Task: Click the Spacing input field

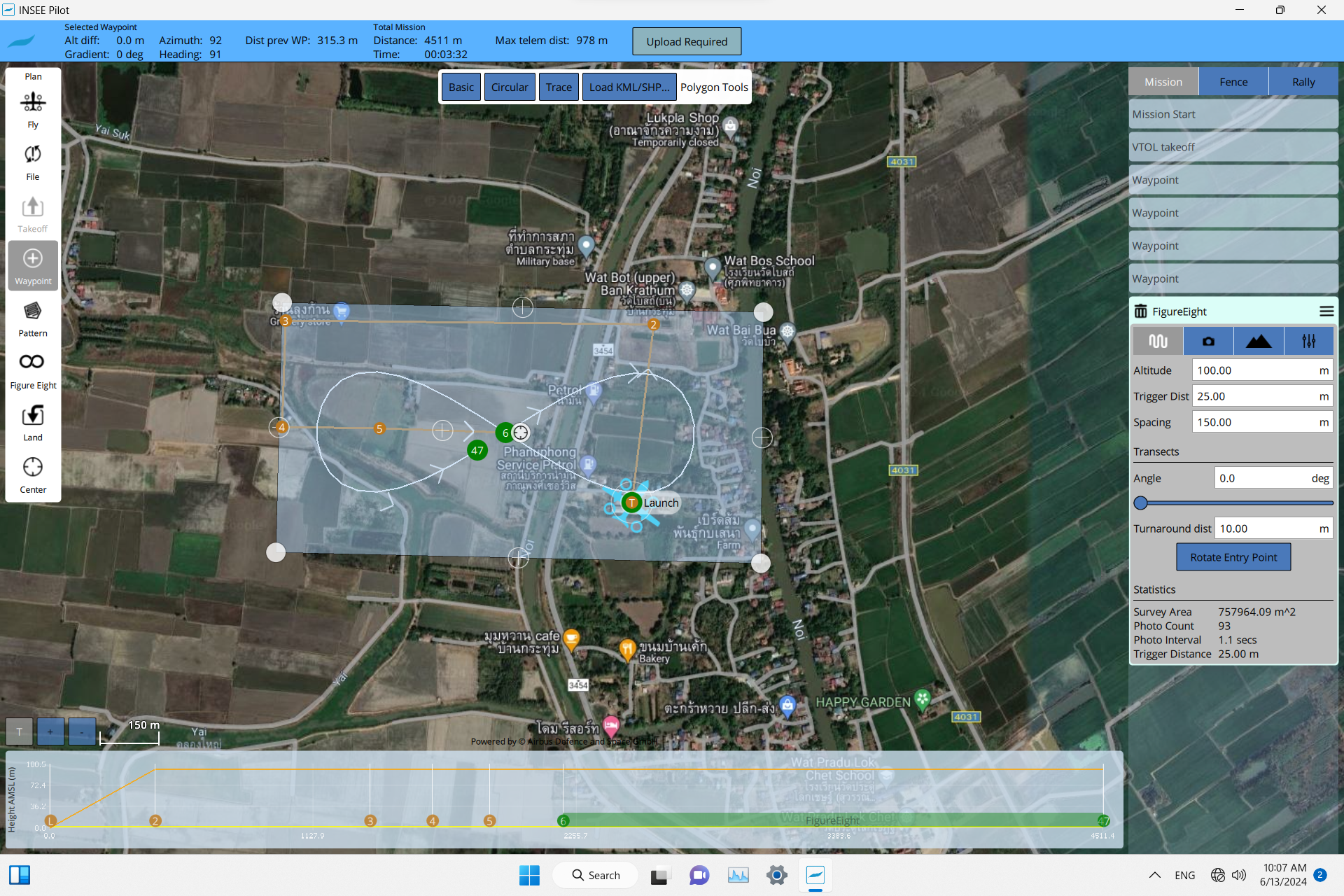Action: [x=1262, y=422]
